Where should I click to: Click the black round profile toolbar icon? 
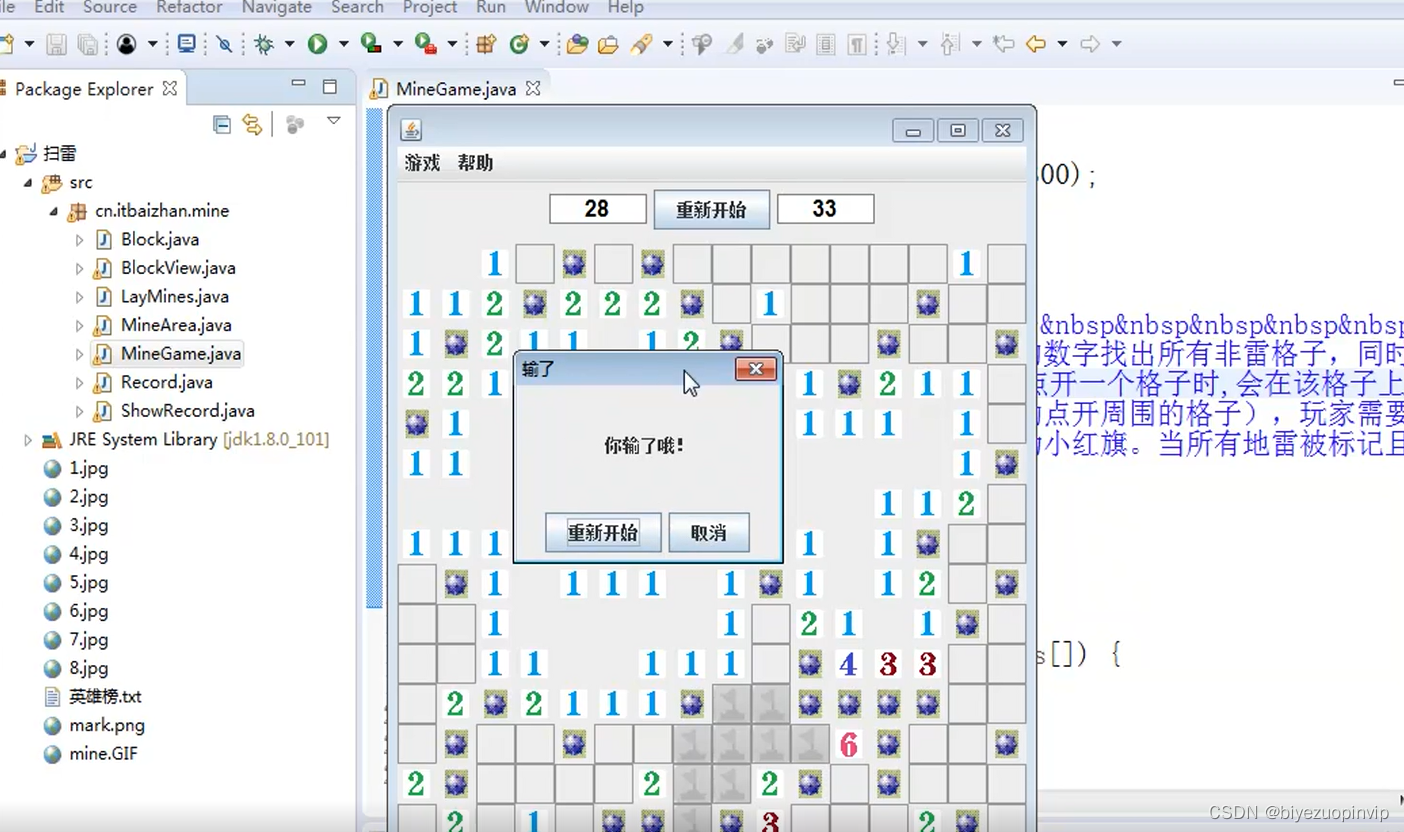click(126, 44)
